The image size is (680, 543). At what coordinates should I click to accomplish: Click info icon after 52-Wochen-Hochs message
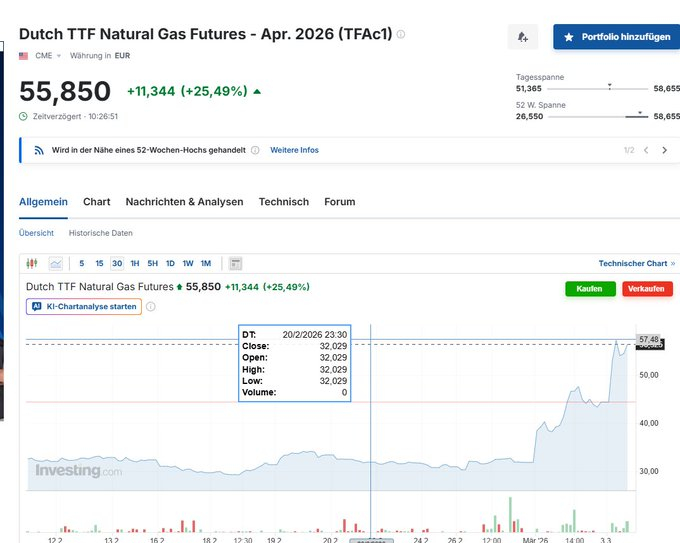pyautogui.click(x=255, y=151)
